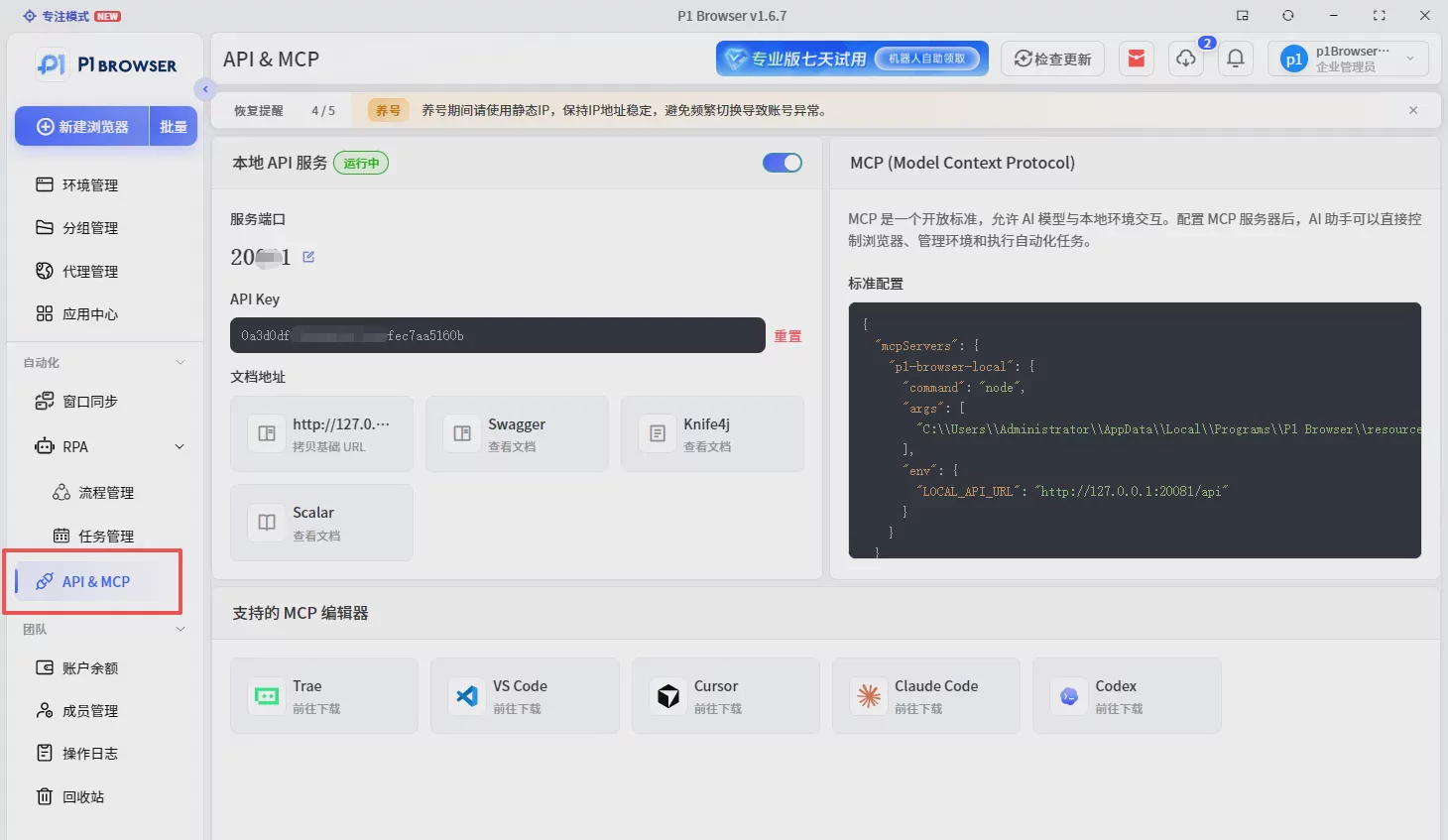Collapse the 团队 section chevron
The width and height of the screenshot is (1448, 840).
pos(181,629)
